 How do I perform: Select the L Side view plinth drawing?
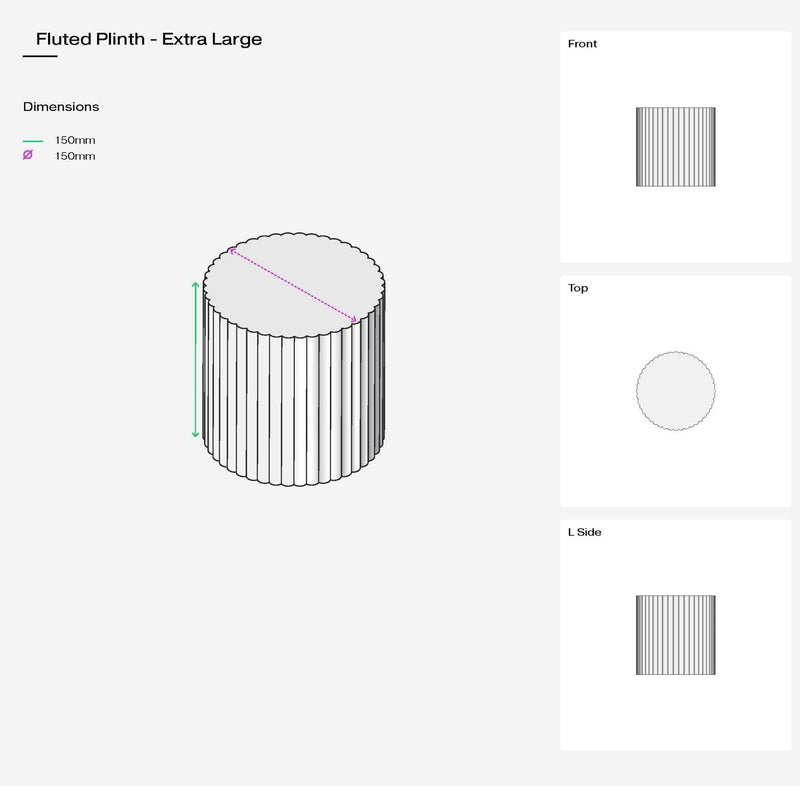pyautogui.click(x=675, y=634)
